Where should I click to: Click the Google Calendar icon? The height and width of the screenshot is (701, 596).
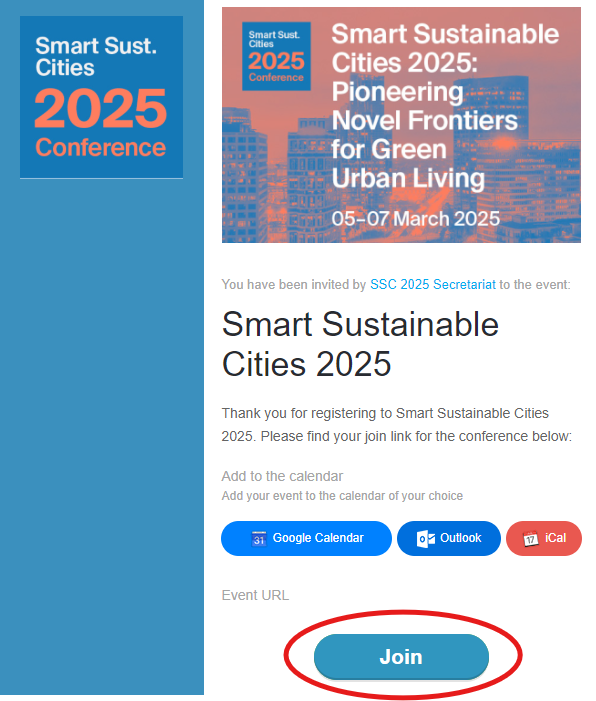[x=259, y=539]
